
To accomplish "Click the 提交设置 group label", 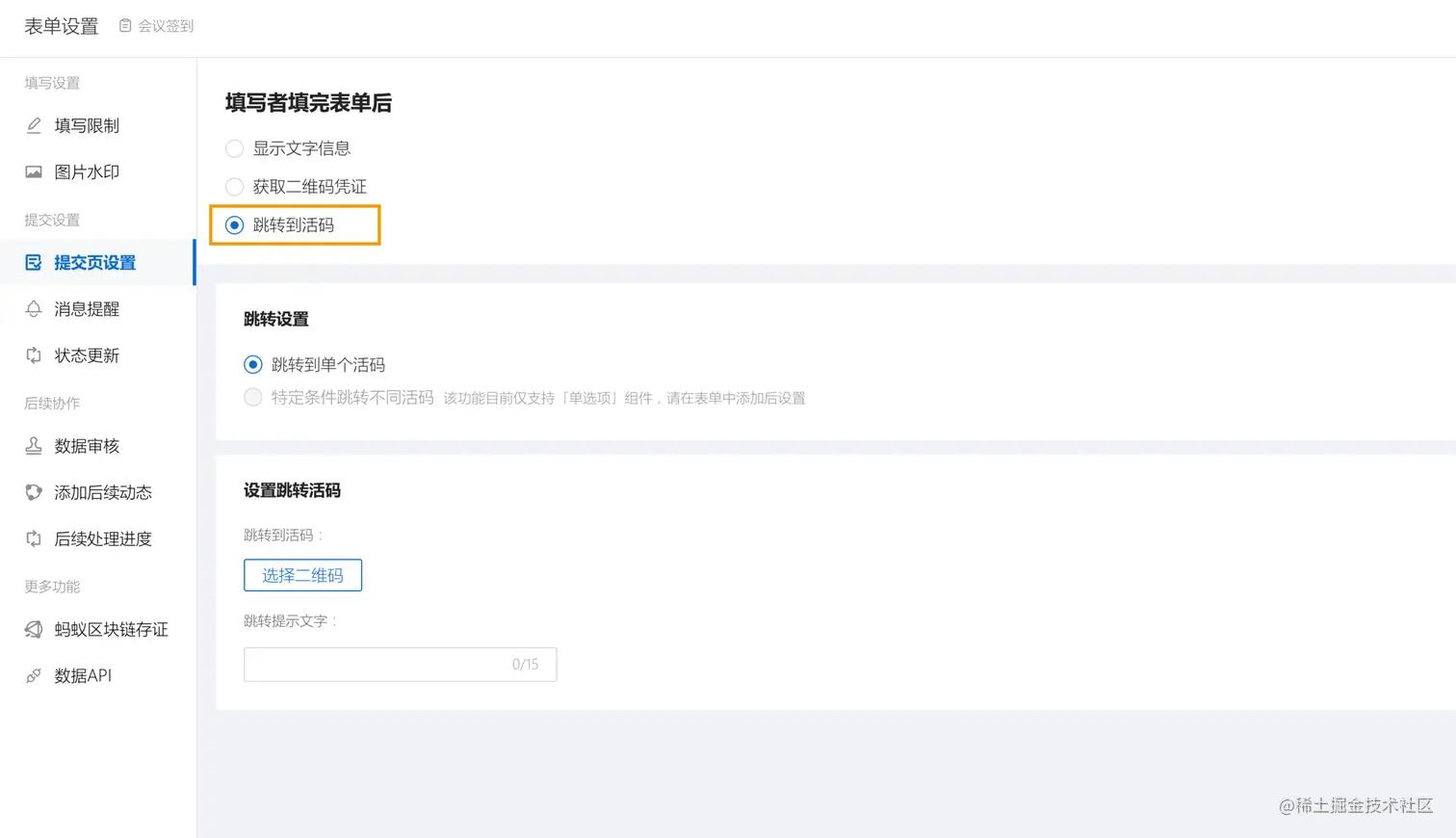I will [x=52, y=220].
